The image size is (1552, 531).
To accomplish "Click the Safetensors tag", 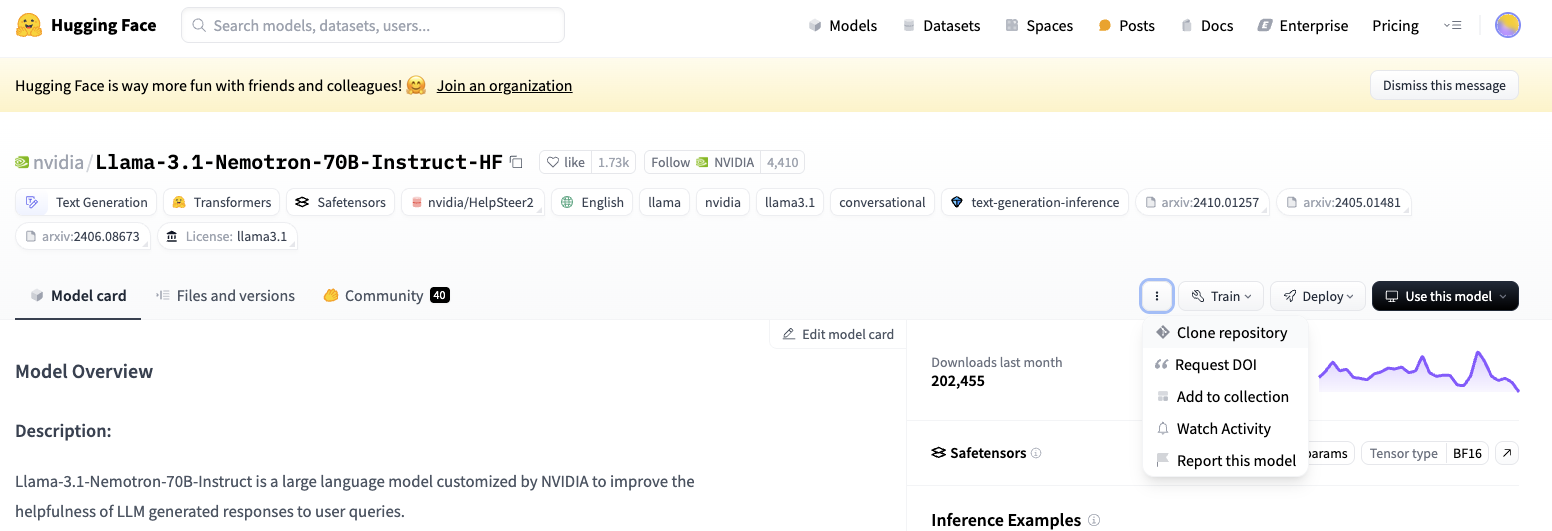I will [x=340, y=202].
